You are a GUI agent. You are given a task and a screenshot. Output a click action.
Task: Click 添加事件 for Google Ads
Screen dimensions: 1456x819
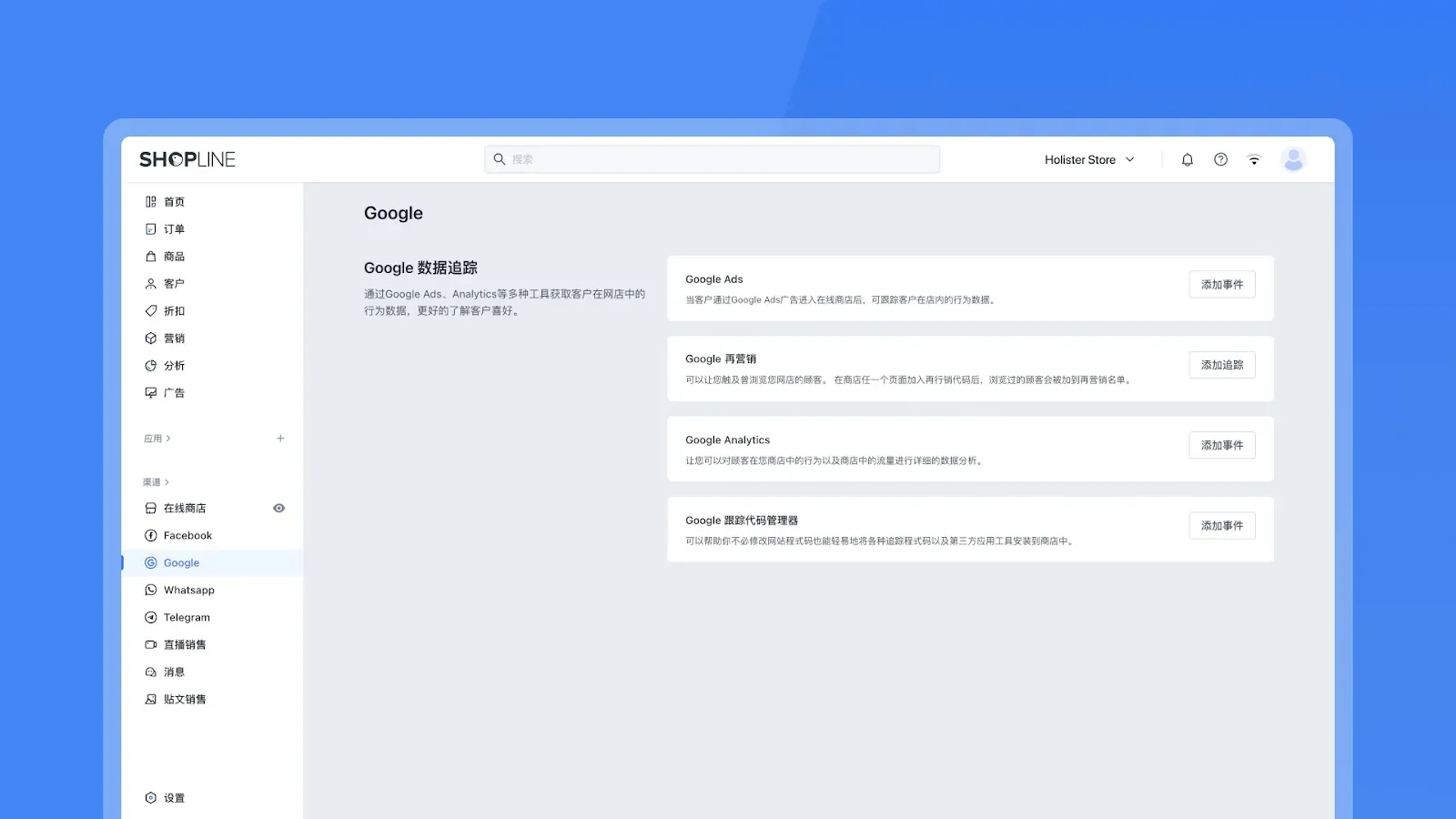tap(1221, 285)
